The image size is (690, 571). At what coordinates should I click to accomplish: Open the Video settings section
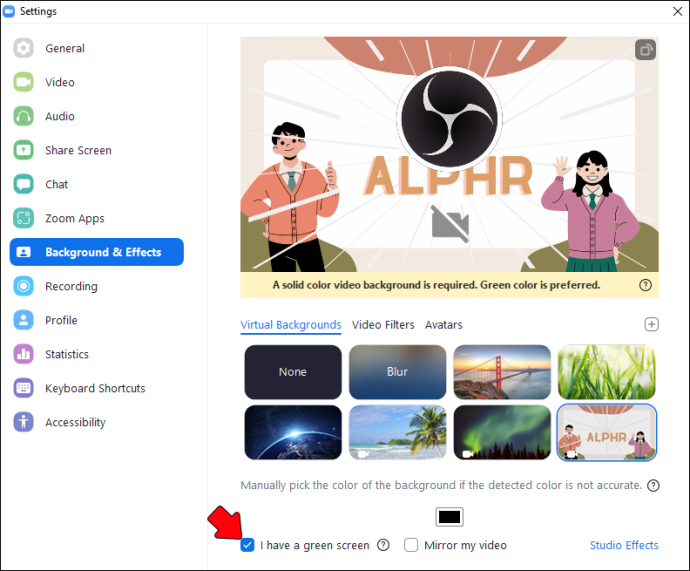[96, 82]
